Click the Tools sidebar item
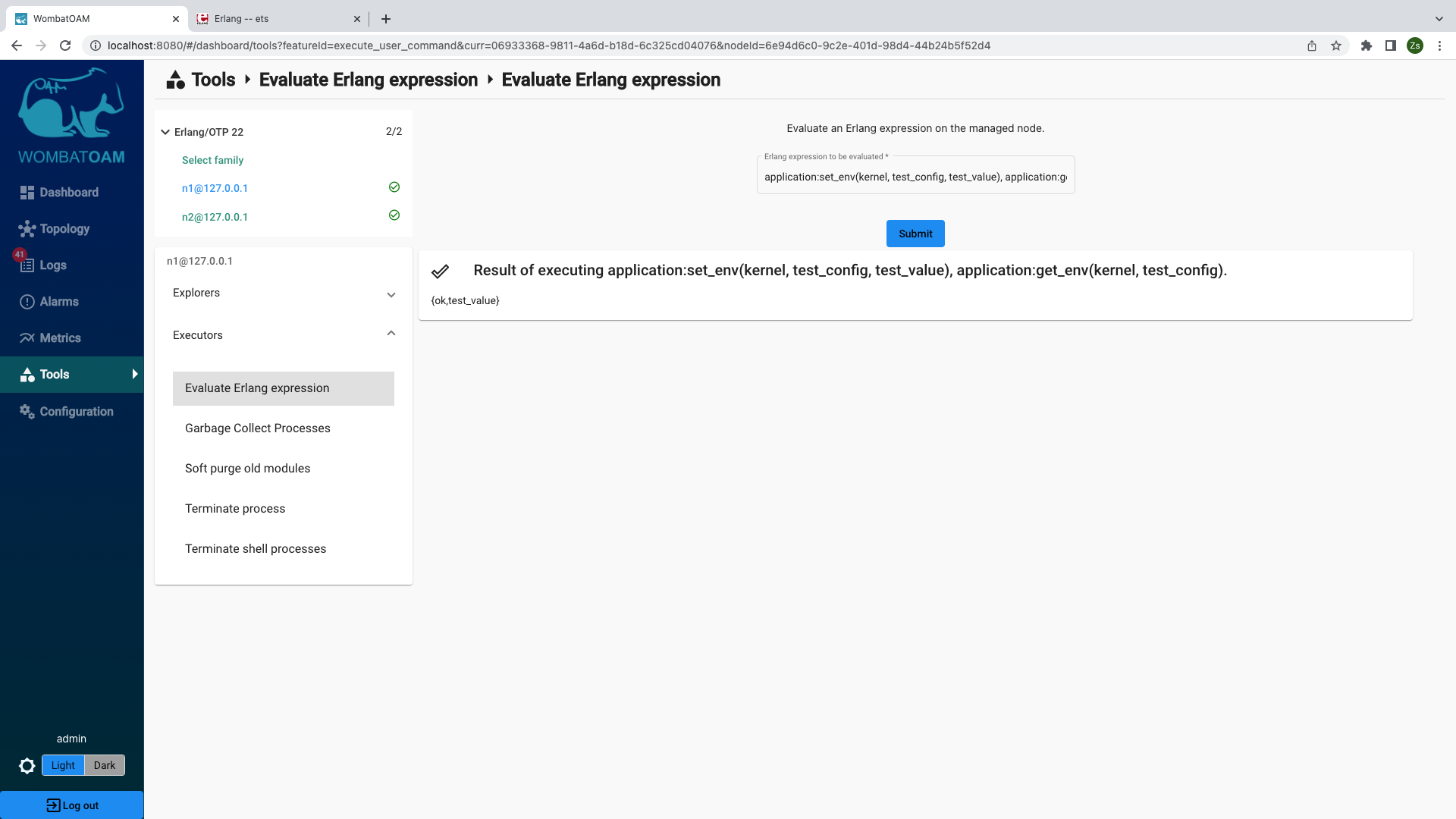This screenshot has height=819, width=1456. click(x=71, y=375)
